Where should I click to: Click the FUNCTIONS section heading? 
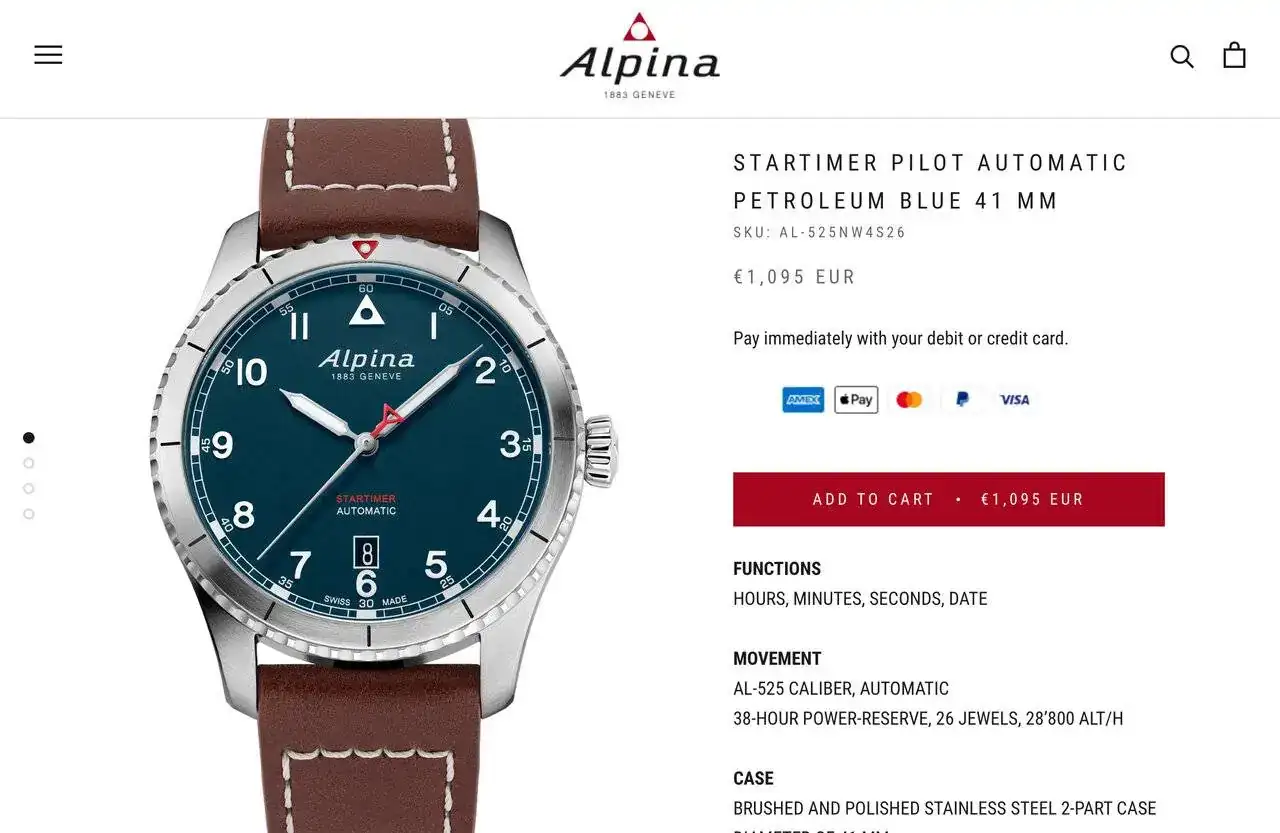pyautogui.click(x=777, y=569)
